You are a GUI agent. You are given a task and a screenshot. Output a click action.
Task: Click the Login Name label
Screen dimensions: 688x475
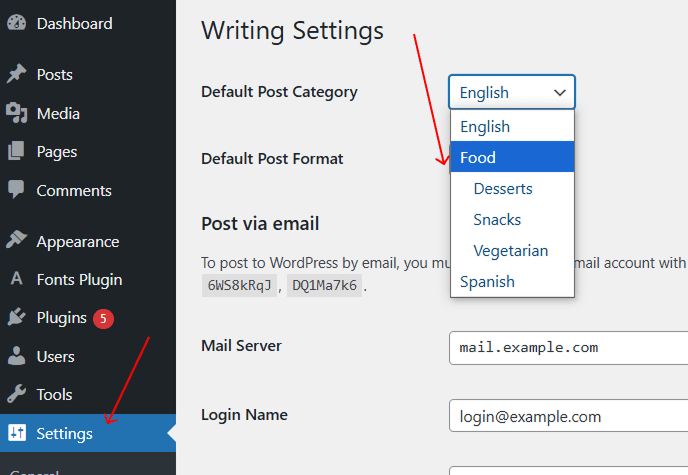pyautogui.click(x=244, y=414)
